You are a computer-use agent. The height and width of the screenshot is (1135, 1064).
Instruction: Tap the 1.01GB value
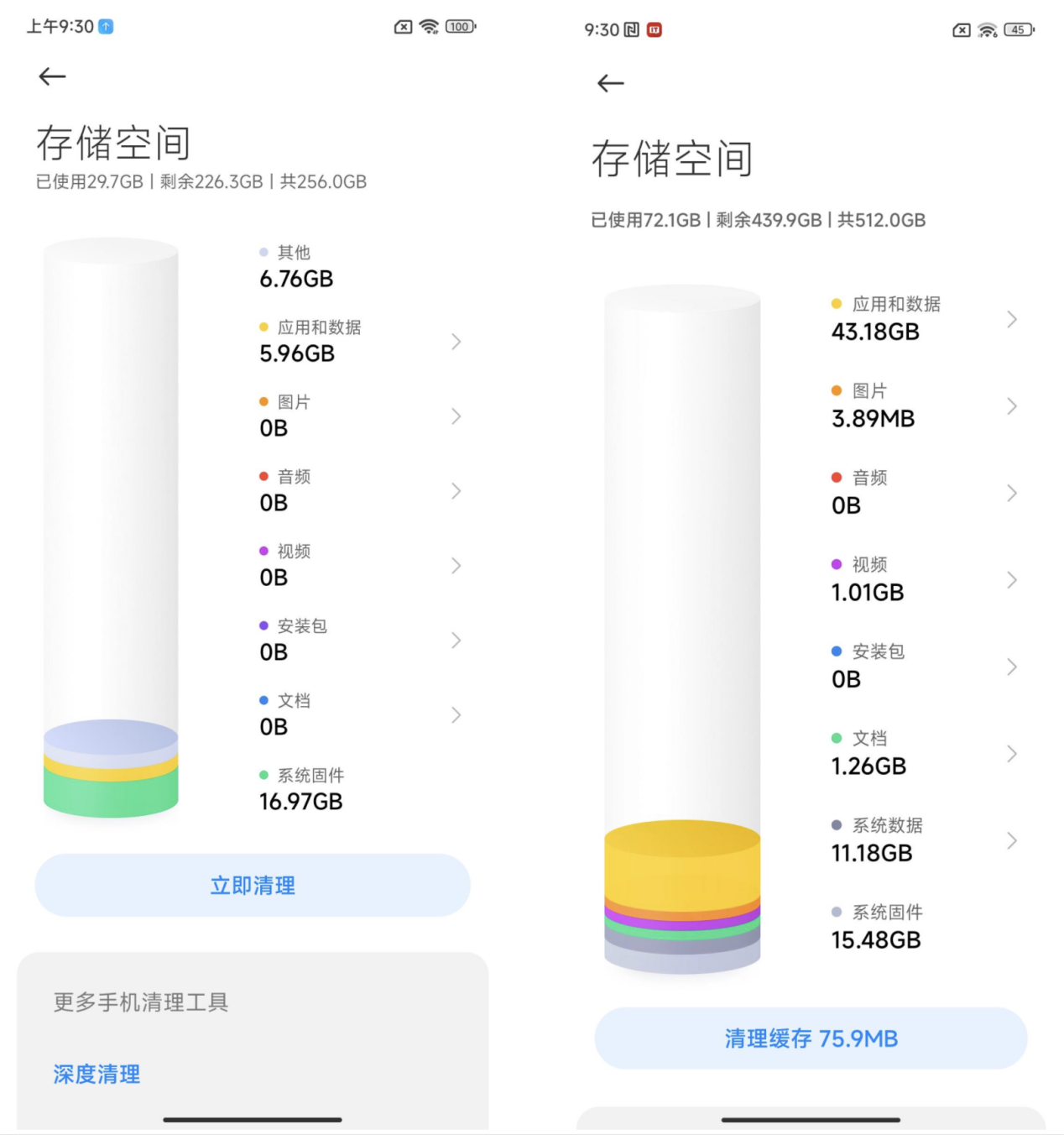868,593
